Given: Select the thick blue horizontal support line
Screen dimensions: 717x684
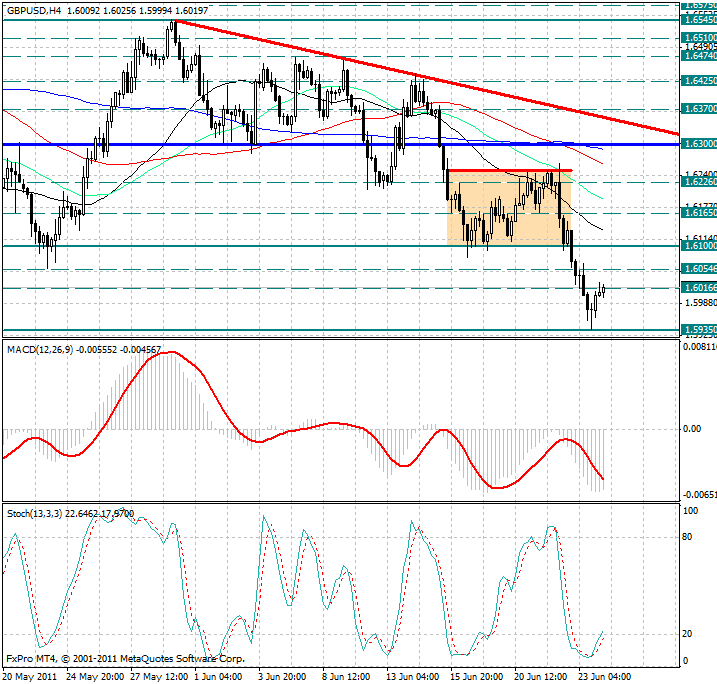Looking at the screenshot, I should [200, 145].
